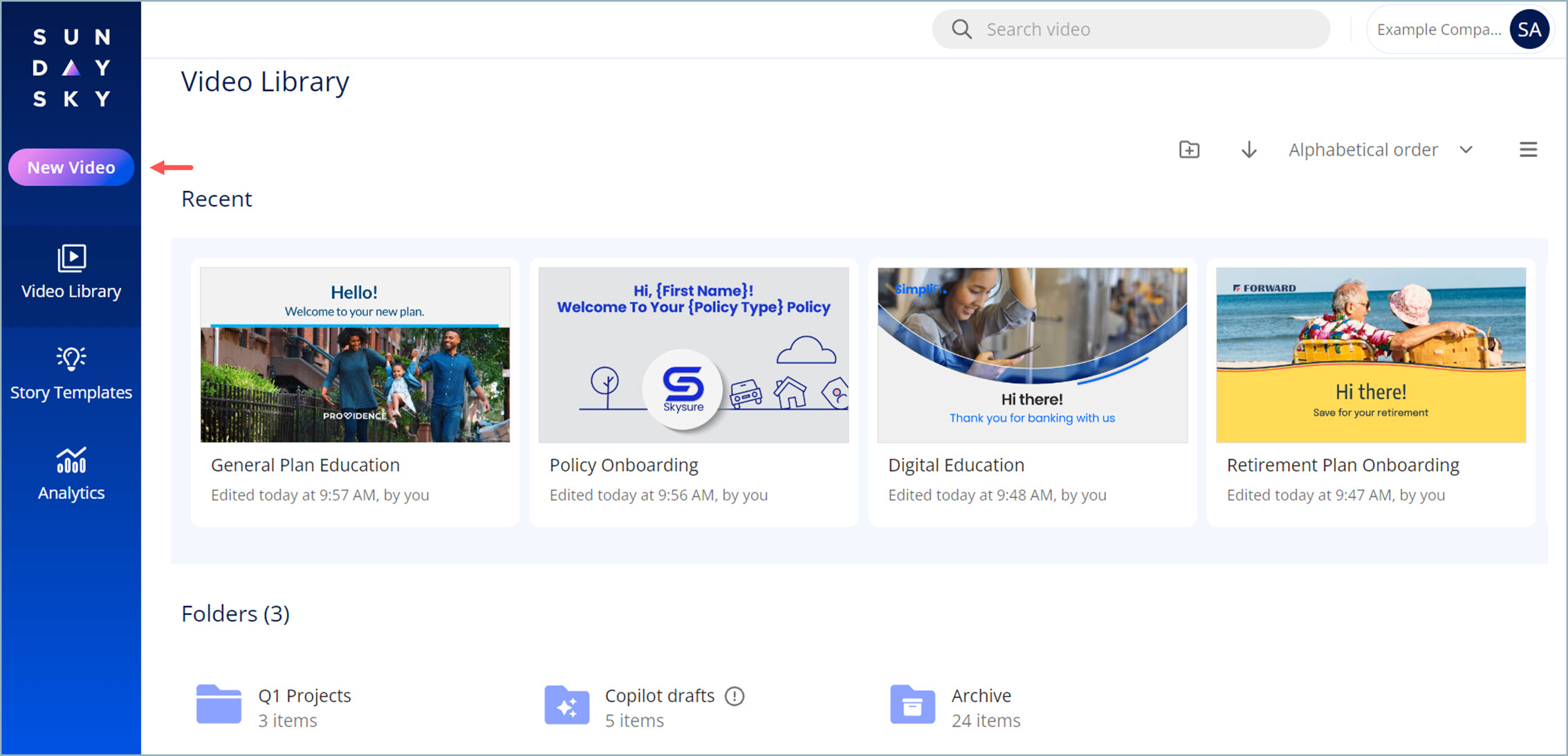Click the Policy Onboarding title
Image resolution: width=1568 pixels, height=756 pixels.
[x=624, y=465]
